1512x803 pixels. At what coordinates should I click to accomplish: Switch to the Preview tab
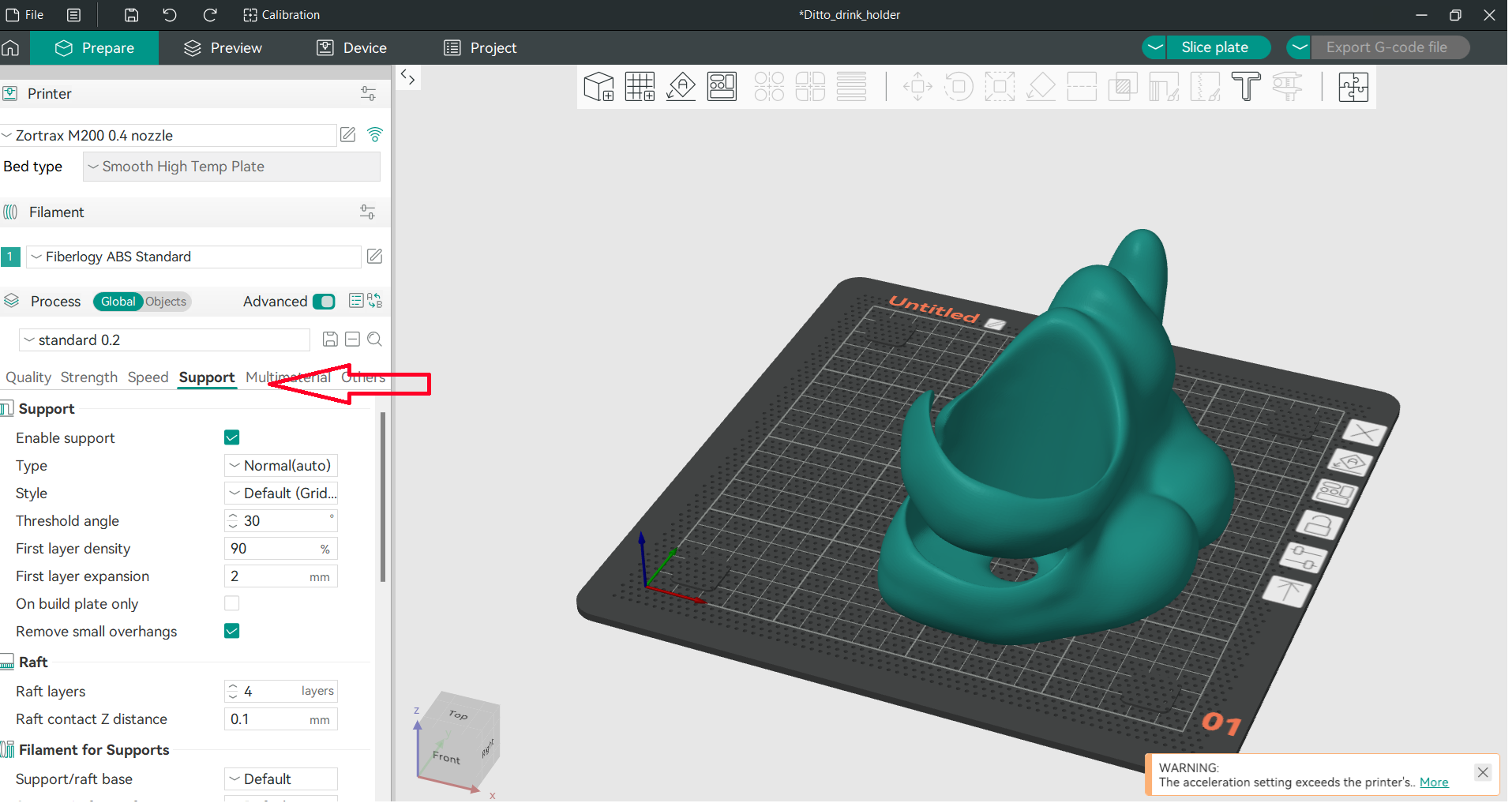point(223,48)
